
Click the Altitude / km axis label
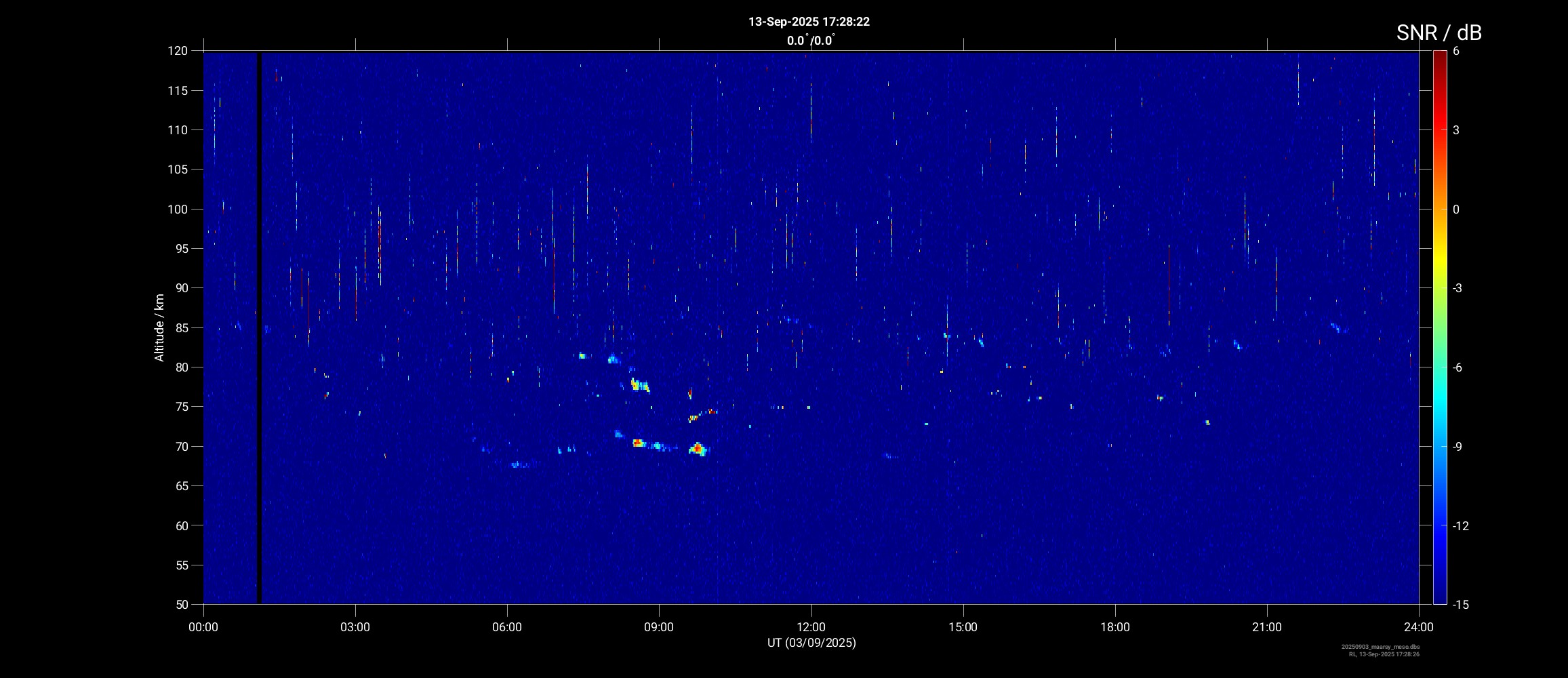(159, 327)
